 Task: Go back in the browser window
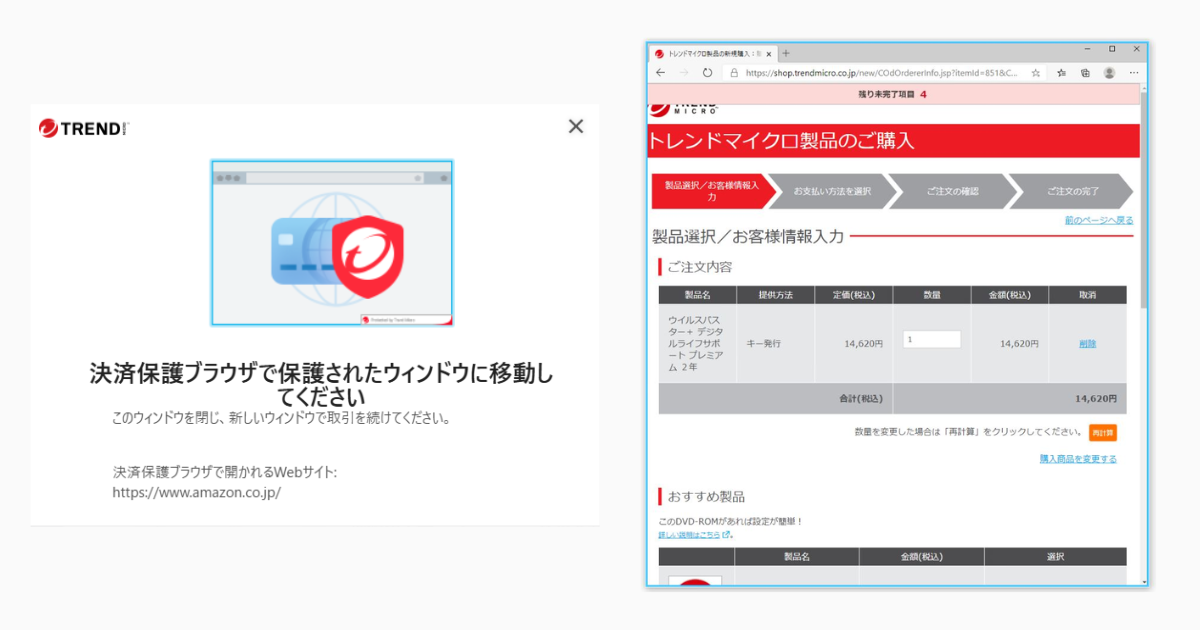[x=660, y=73]
